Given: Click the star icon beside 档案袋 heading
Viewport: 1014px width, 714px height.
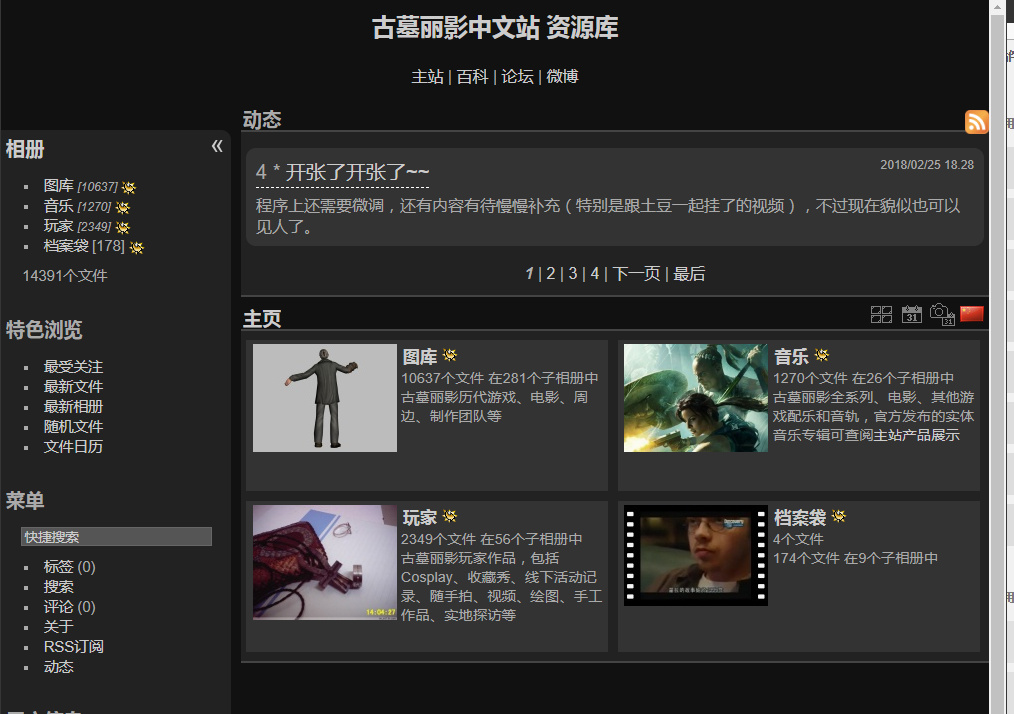Looking at the screenshot, I should coord(839,515).
